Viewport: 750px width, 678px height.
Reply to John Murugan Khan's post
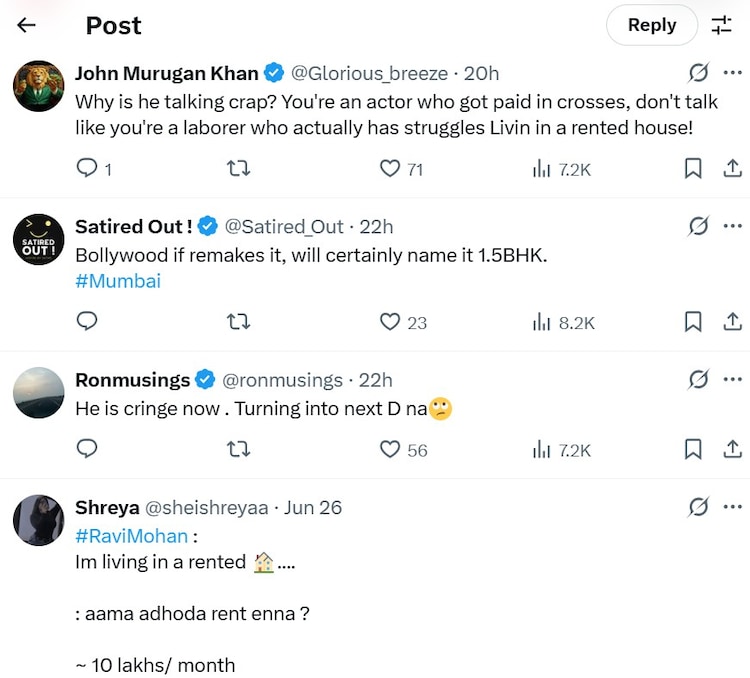point(88,169)
